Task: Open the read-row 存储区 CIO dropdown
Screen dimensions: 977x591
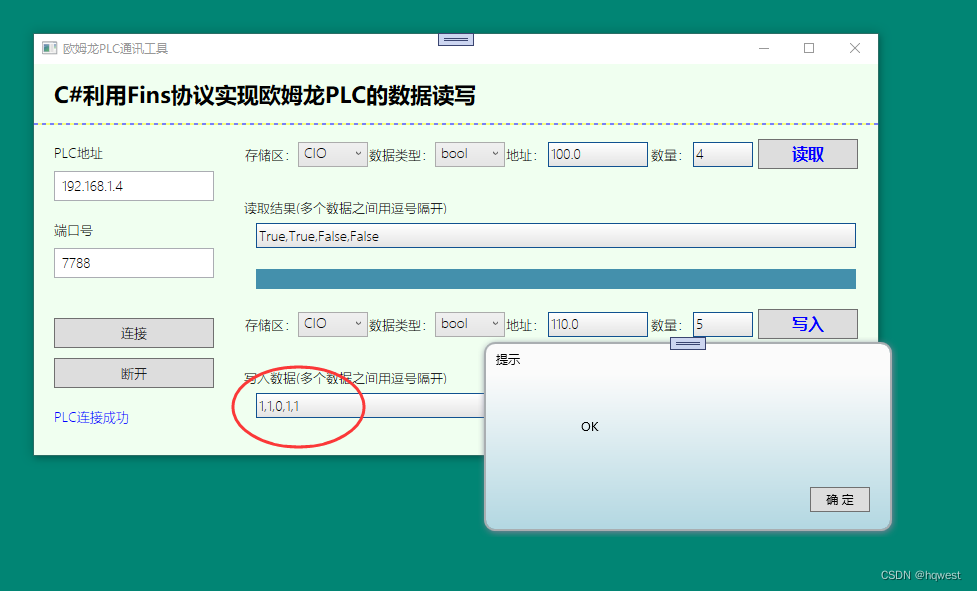Action: [333, 154]
